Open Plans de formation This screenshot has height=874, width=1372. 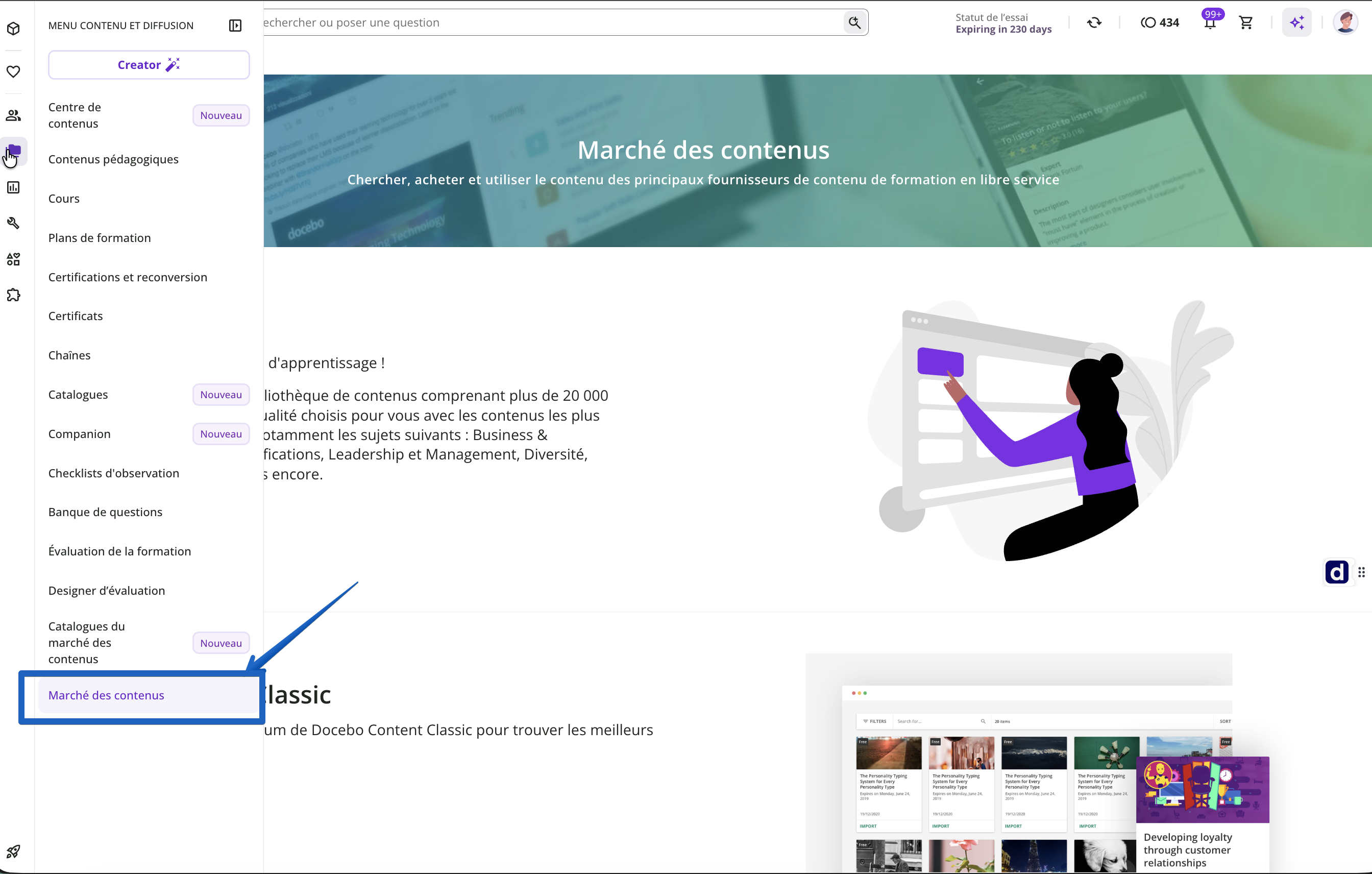tap(149, 237)
